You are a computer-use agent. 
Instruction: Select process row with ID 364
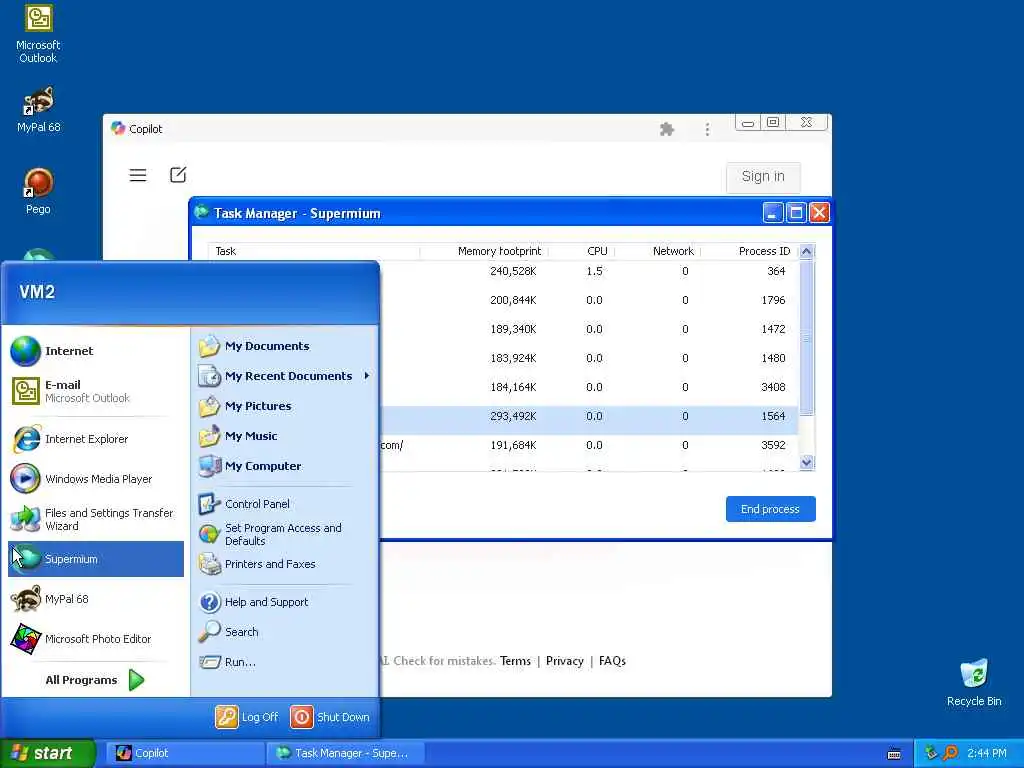[588, 271]
